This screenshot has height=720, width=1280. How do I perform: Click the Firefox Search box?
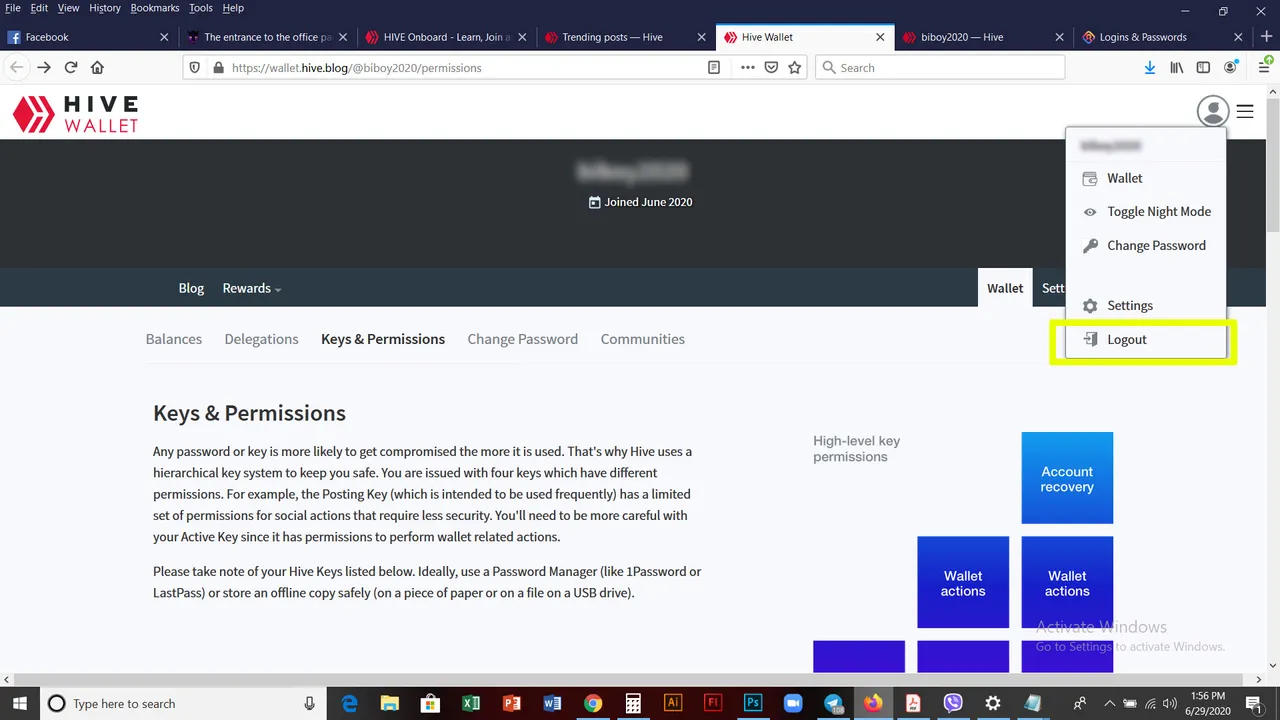[940, 68]
